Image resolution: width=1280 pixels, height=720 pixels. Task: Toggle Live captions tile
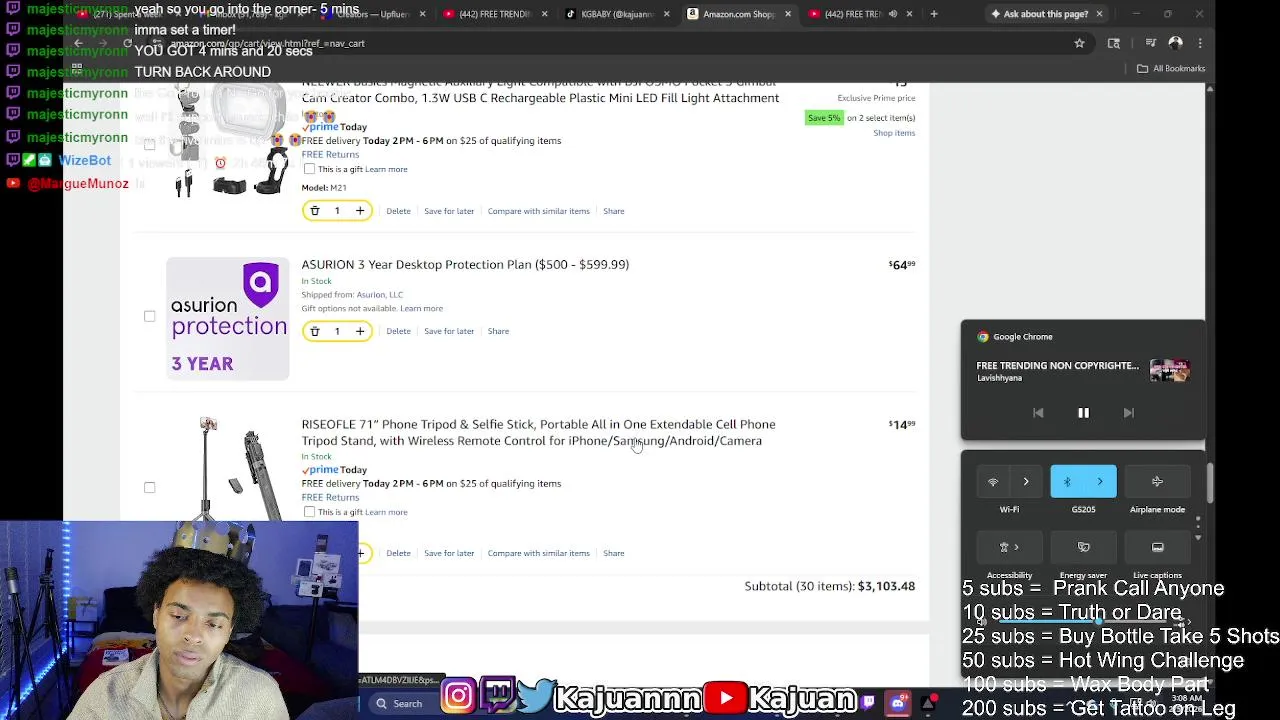tap(1157, 547)
